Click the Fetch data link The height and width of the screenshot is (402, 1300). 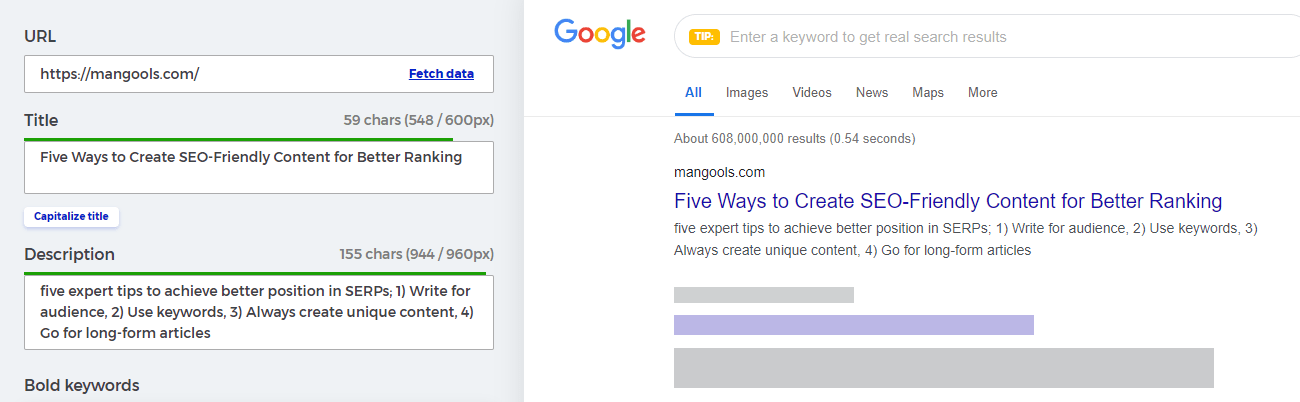pos(441,74)
